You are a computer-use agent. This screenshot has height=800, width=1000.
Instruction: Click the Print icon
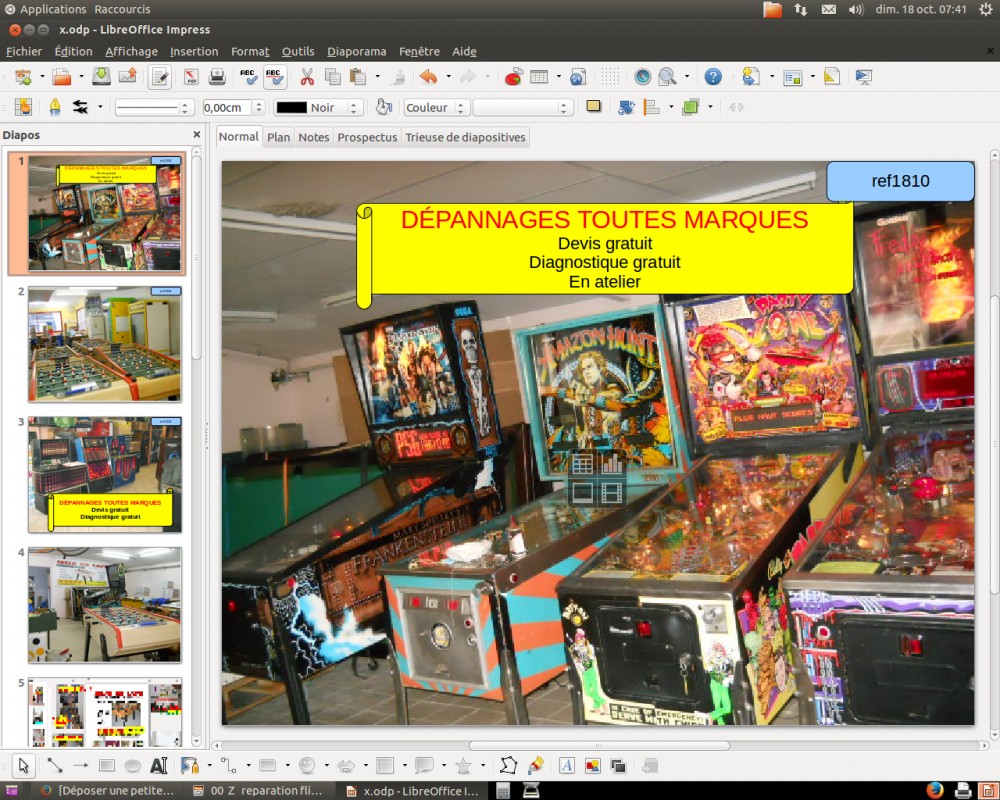point(217,77)
